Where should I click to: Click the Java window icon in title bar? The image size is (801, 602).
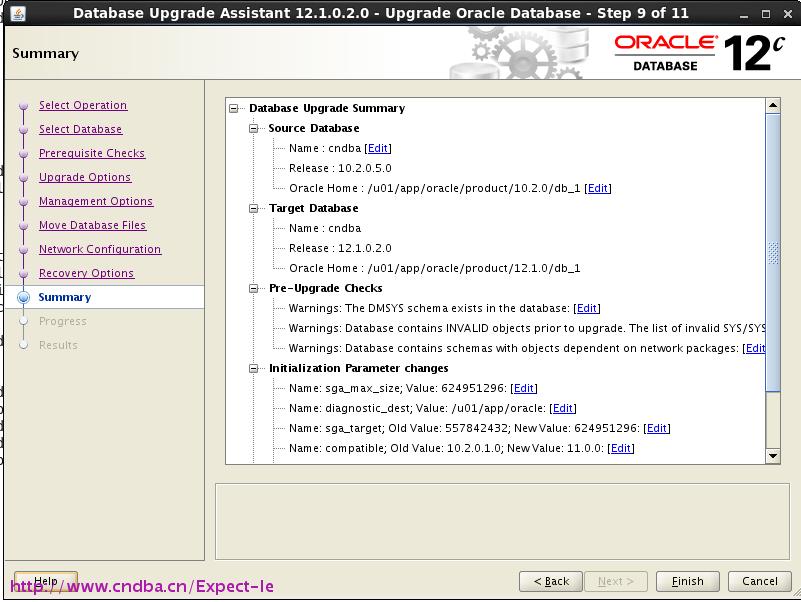tap(18, 13)
